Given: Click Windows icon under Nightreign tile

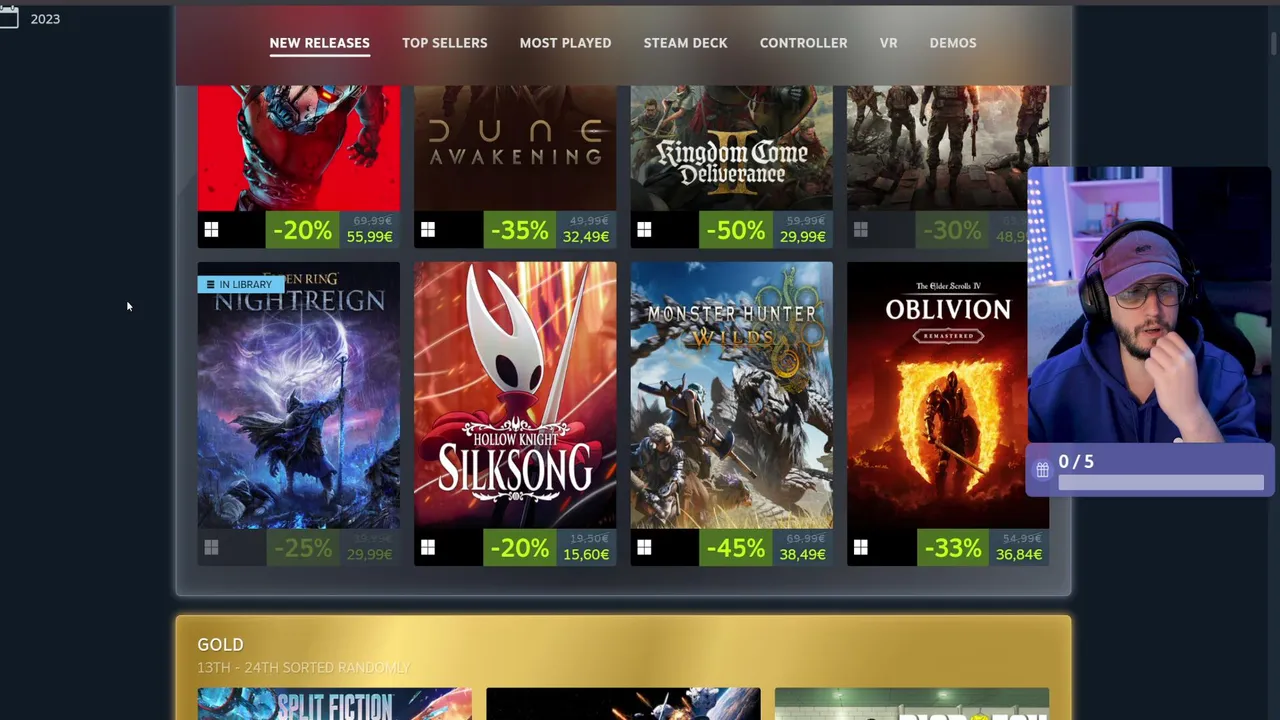Looking at the screenshot, I should 211,547.
